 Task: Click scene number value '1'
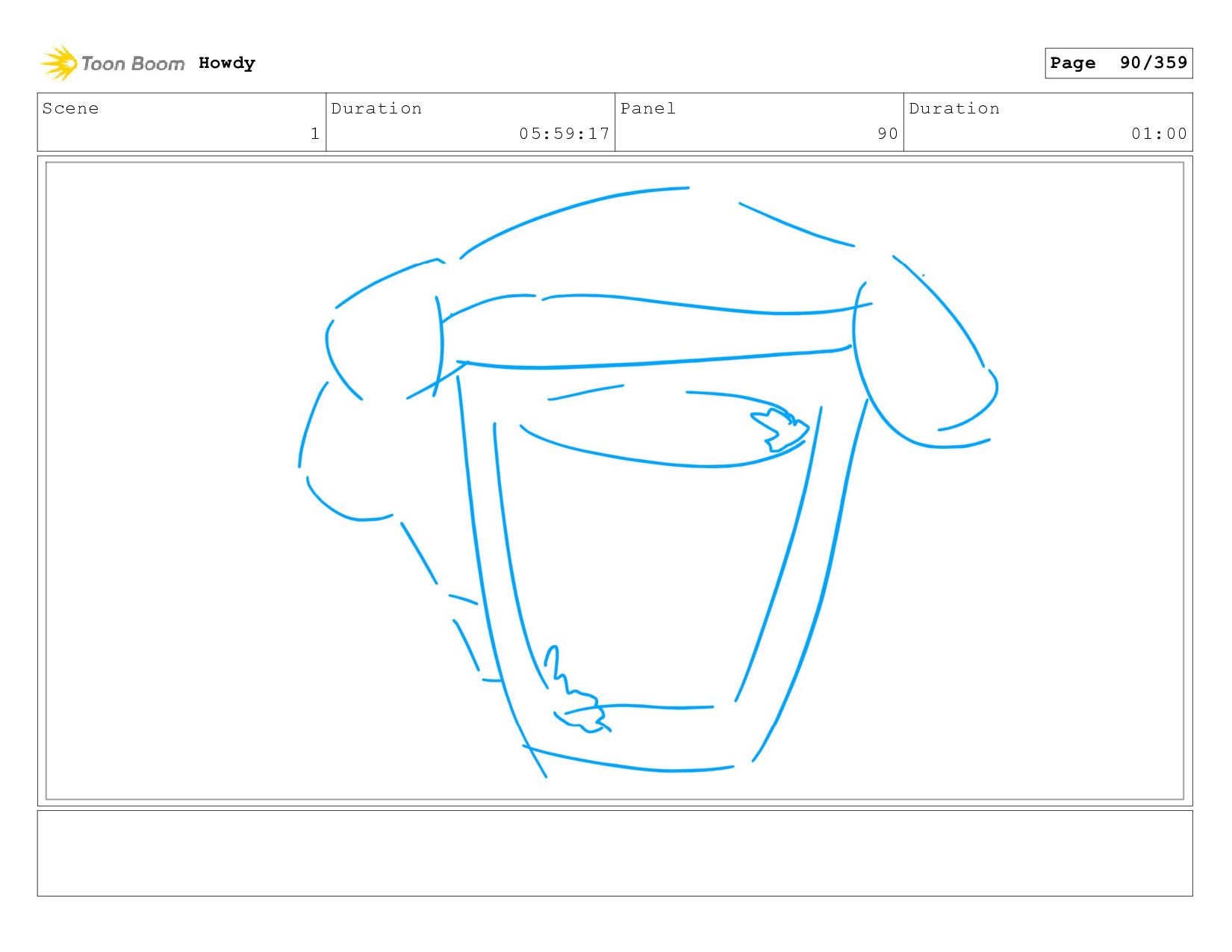315,134
